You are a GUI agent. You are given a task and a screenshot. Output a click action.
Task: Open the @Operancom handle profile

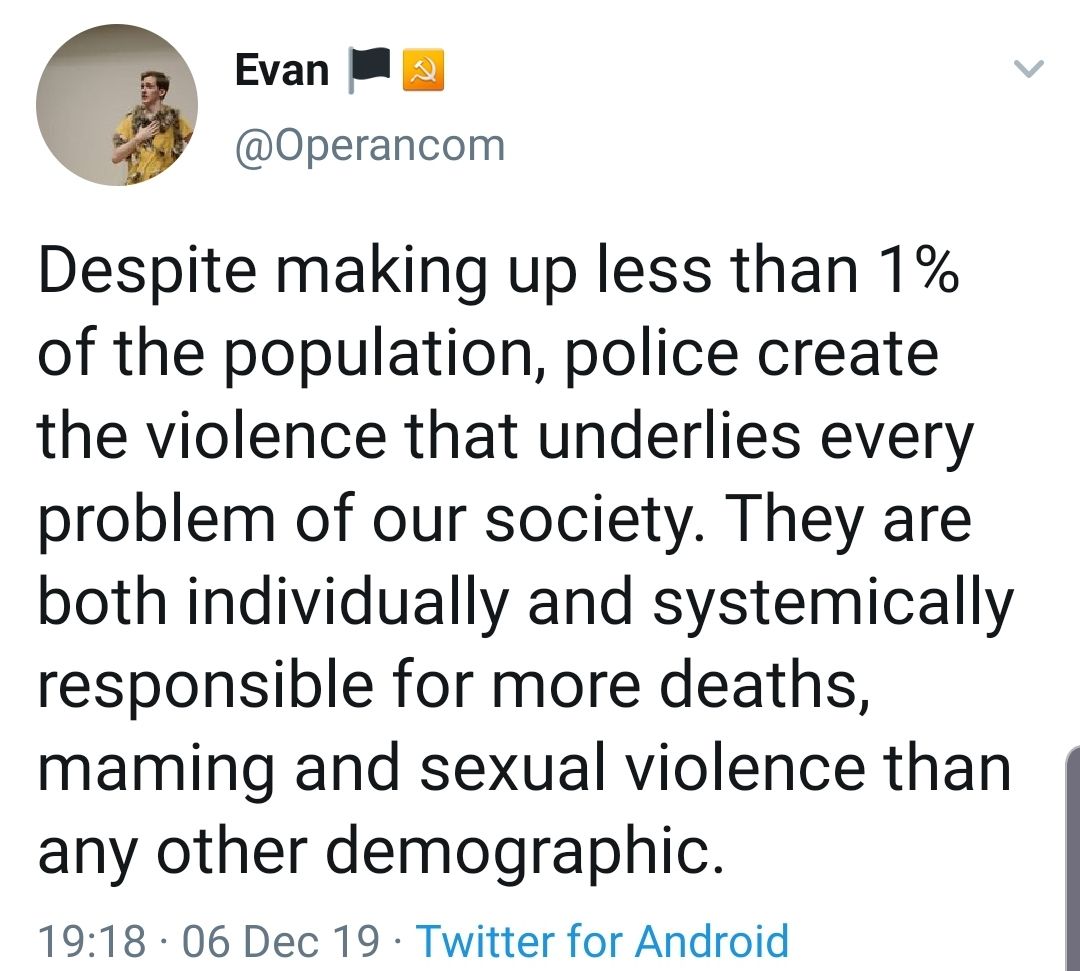coord(370,147)
